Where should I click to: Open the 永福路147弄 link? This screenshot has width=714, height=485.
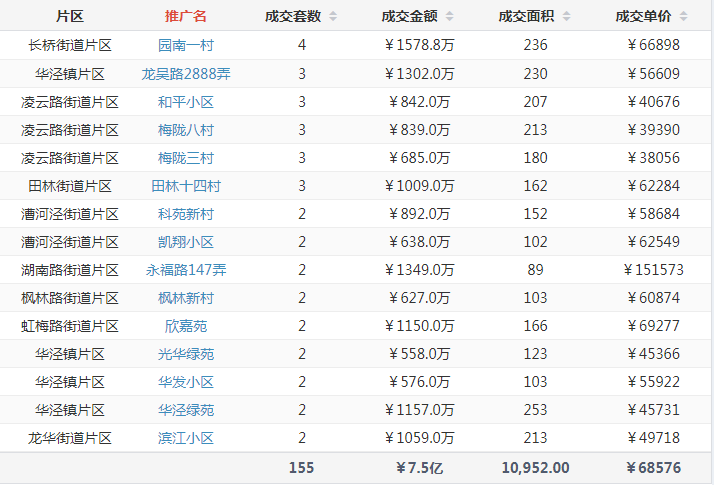(186, 270)
